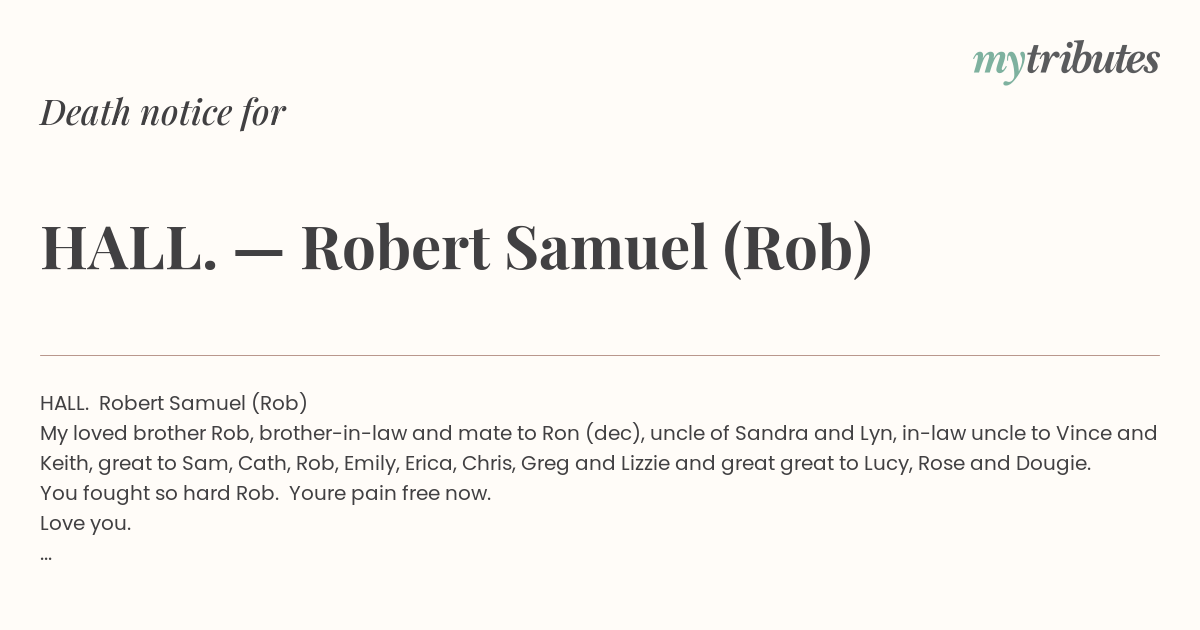Click the '(Rob)' in the large title
This screenshot has width=1200, height=630.
point(797,248)
